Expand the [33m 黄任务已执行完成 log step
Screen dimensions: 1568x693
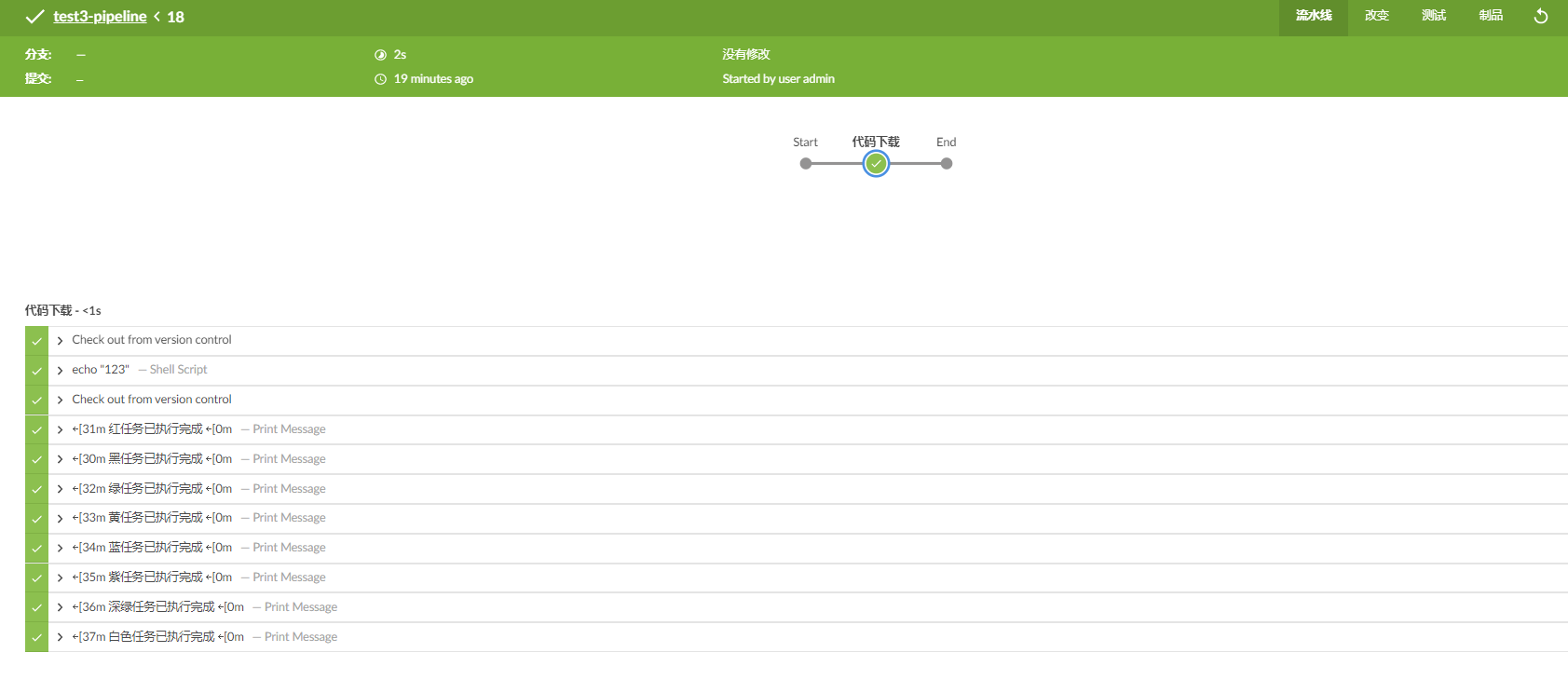click(x=60, y=519)
